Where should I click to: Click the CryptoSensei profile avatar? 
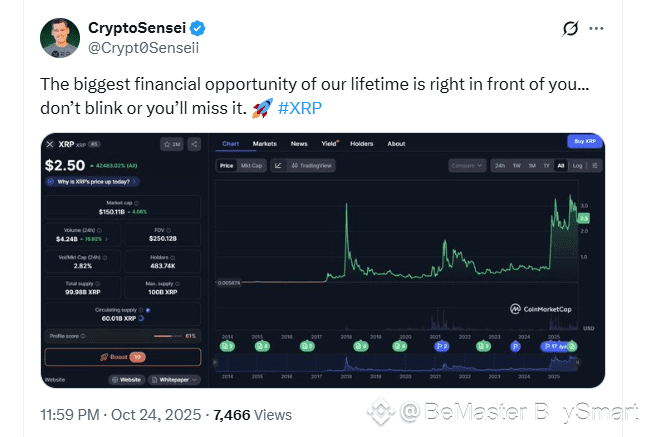coord(60,37)
